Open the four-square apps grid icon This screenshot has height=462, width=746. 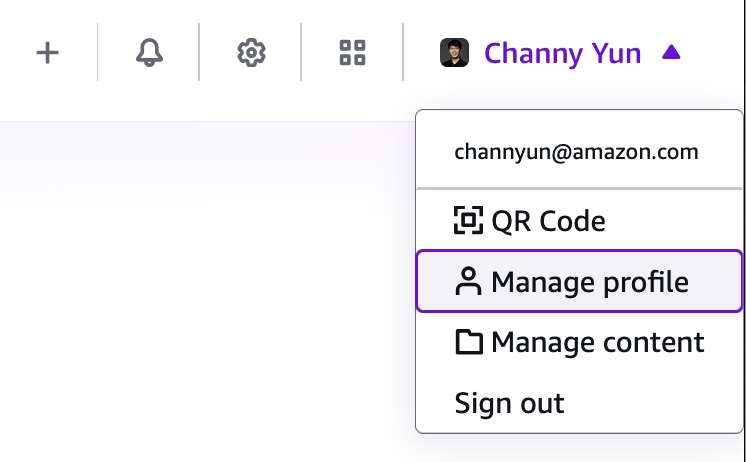click(x=353, y=52)
